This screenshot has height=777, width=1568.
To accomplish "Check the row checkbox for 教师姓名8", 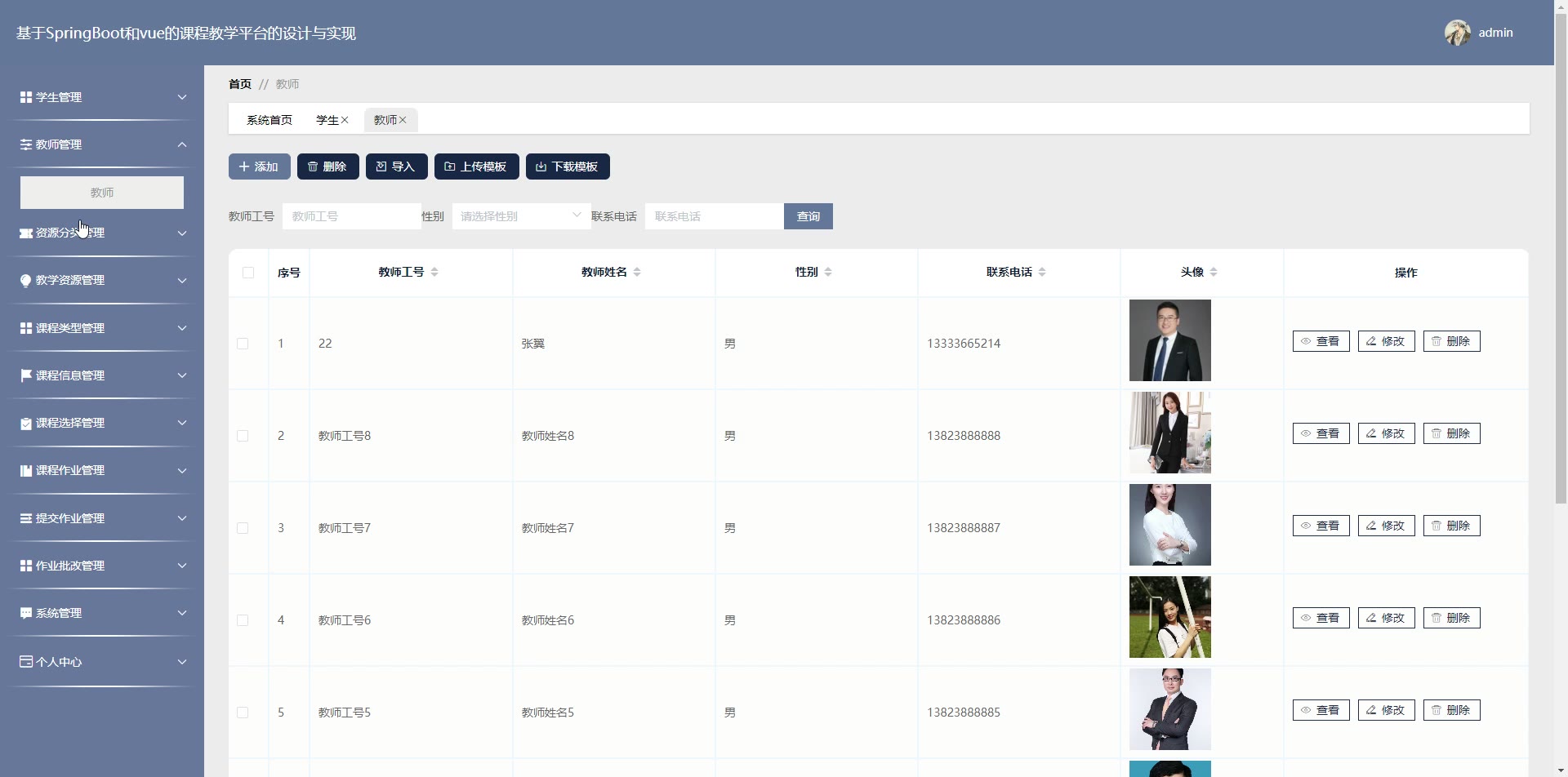I will tap(243, 436).
